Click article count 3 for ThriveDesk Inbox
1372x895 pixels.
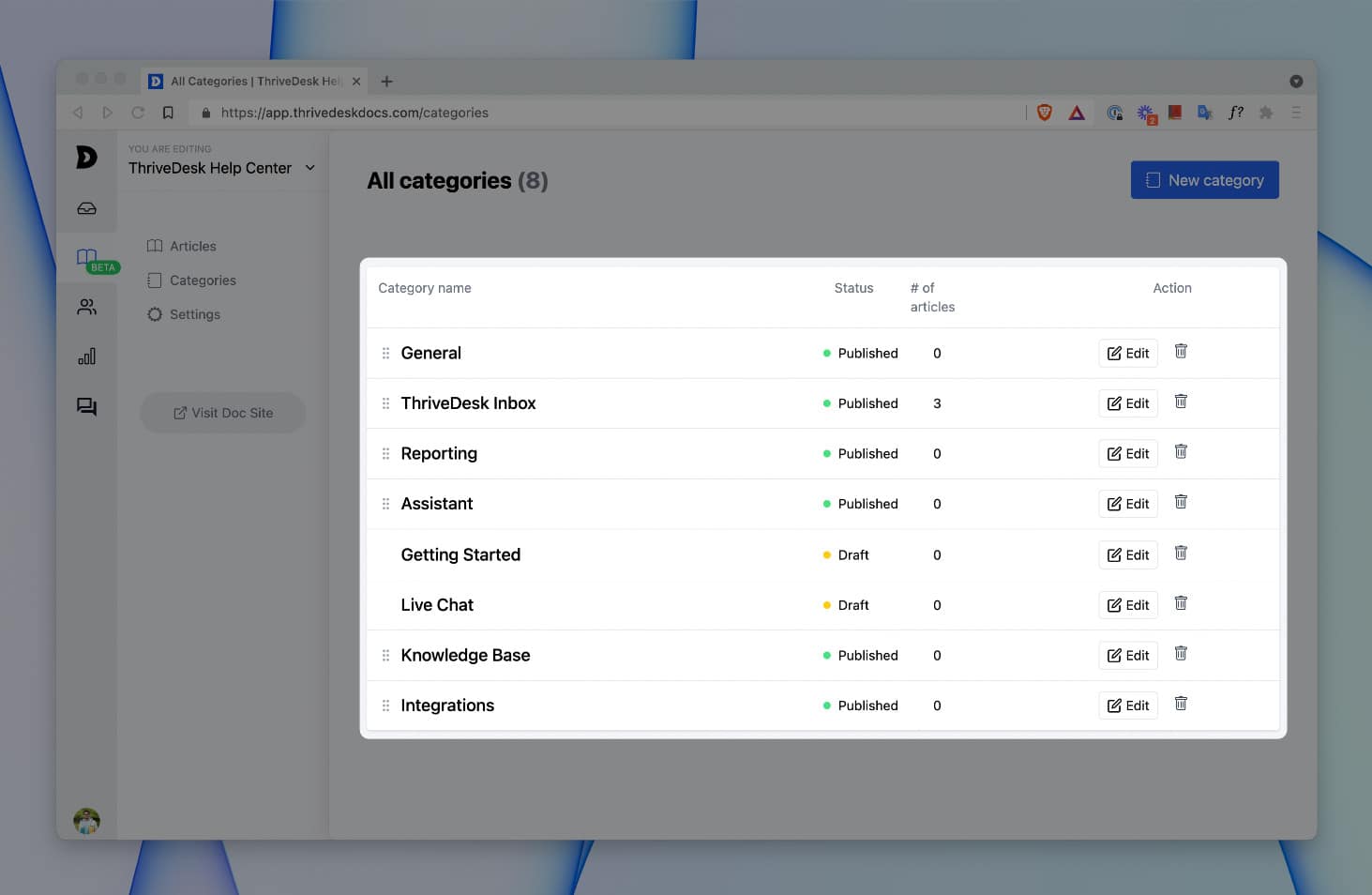(937, 403)
